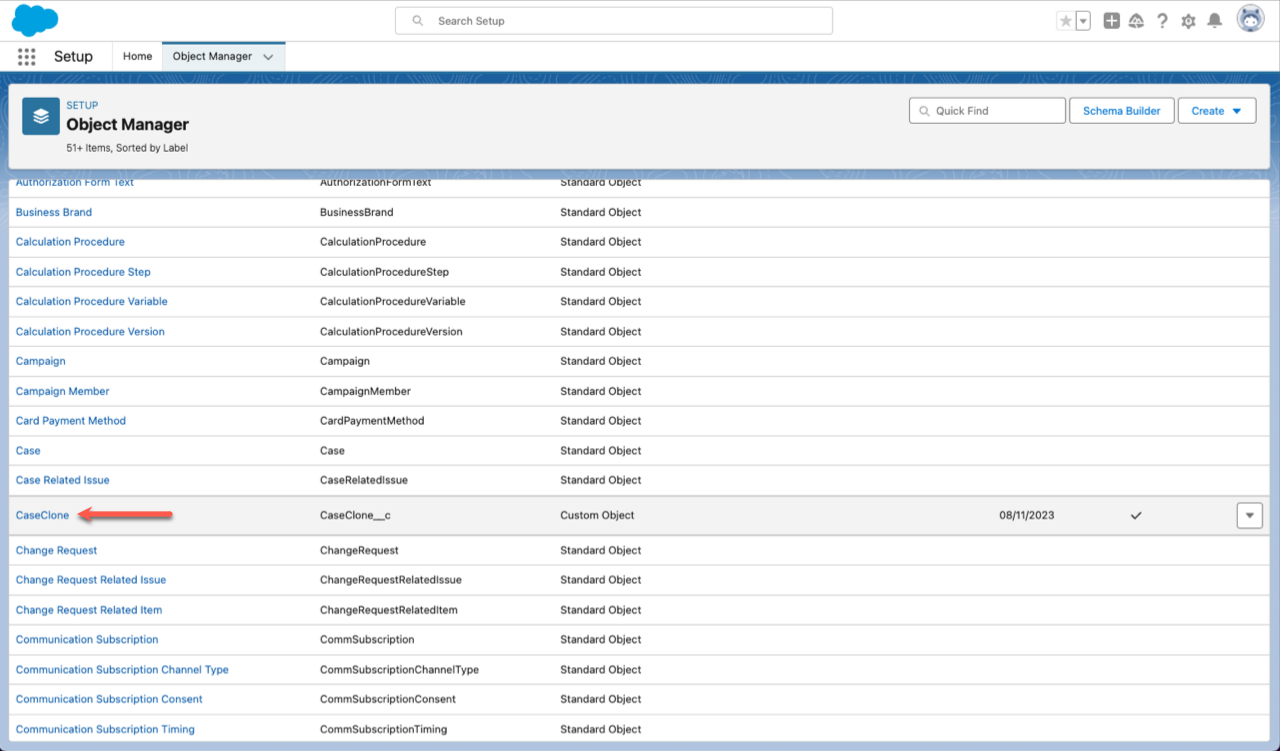Open the App Launcher grid icon
1280x751 pixels.
[x=27, y=57]
